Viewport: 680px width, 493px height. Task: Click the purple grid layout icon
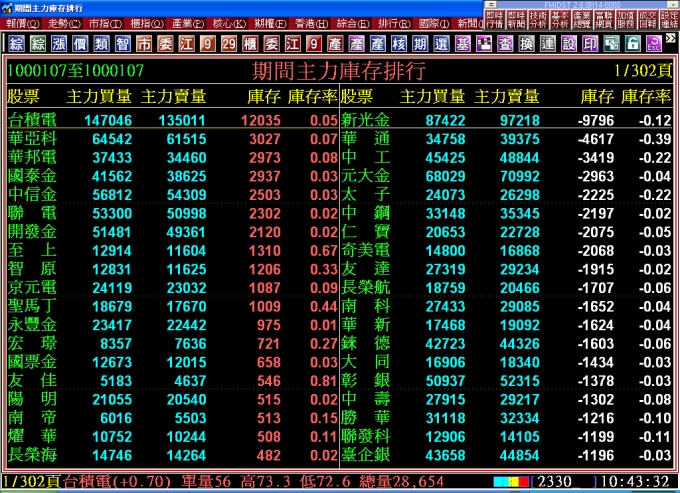[484, 44]
